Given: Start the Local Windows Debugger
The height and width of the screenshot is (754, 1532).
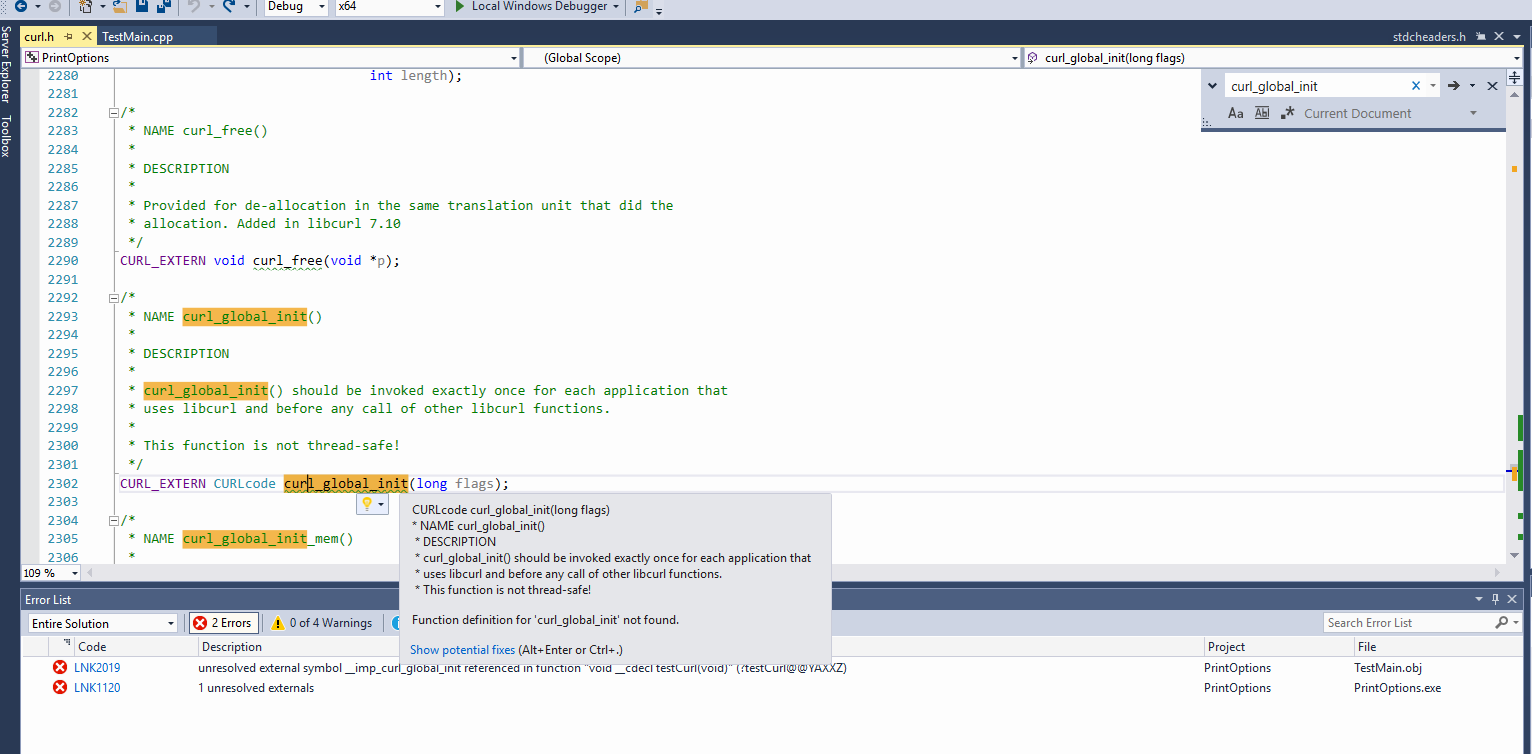Looking at the screenshot, I should 531,6.
